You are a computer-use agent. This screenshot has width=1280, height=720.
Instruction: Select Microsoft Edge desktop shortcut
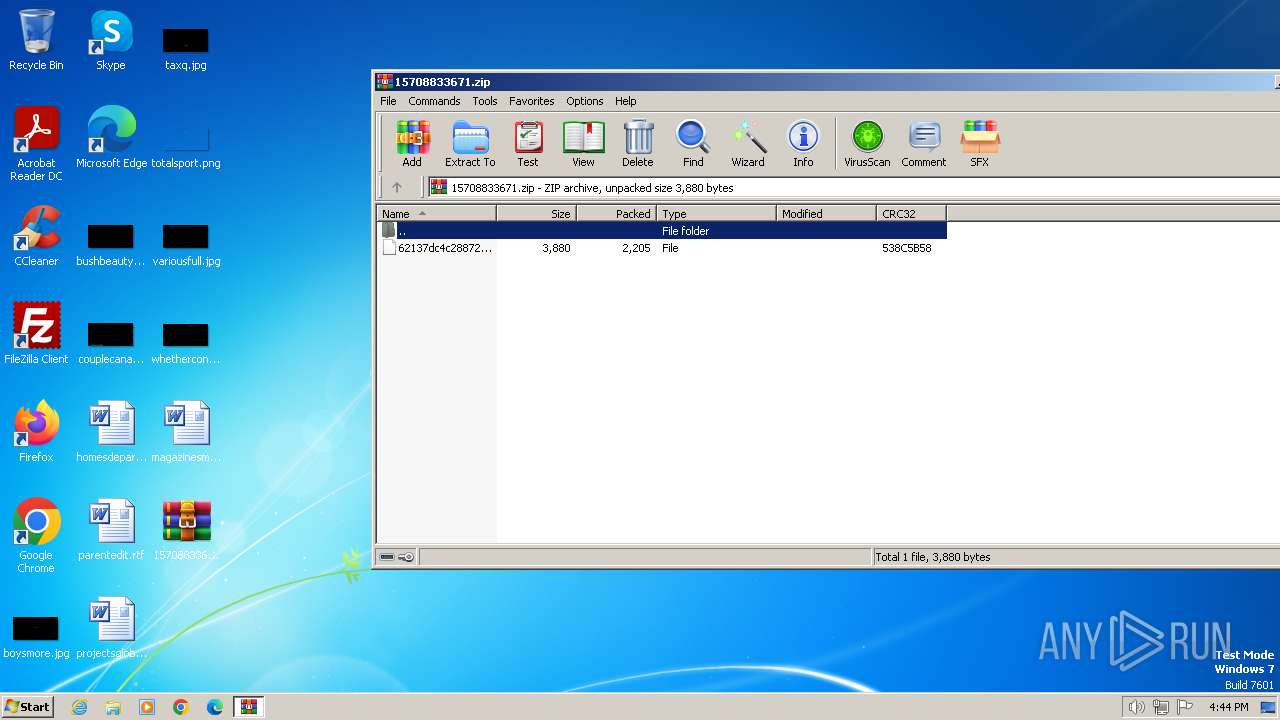[111, 138]
